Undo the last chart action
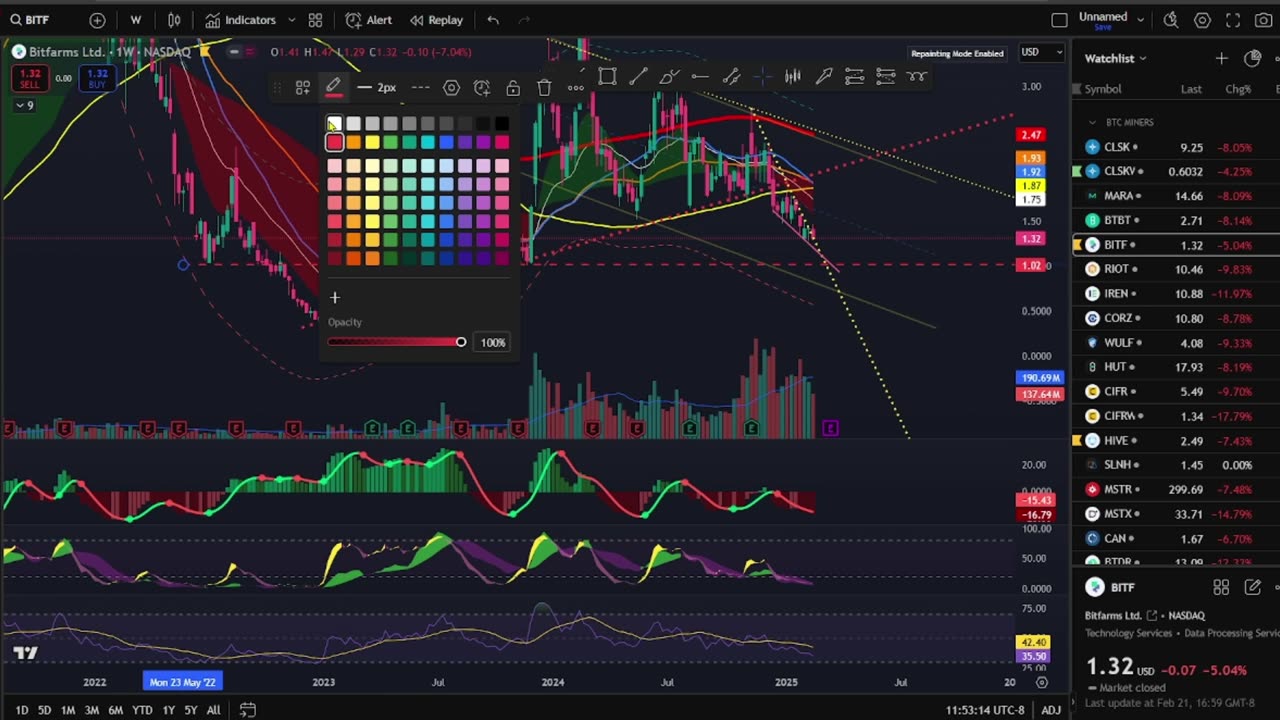This screenshot has width=1280, height=720. click(493, 20)
